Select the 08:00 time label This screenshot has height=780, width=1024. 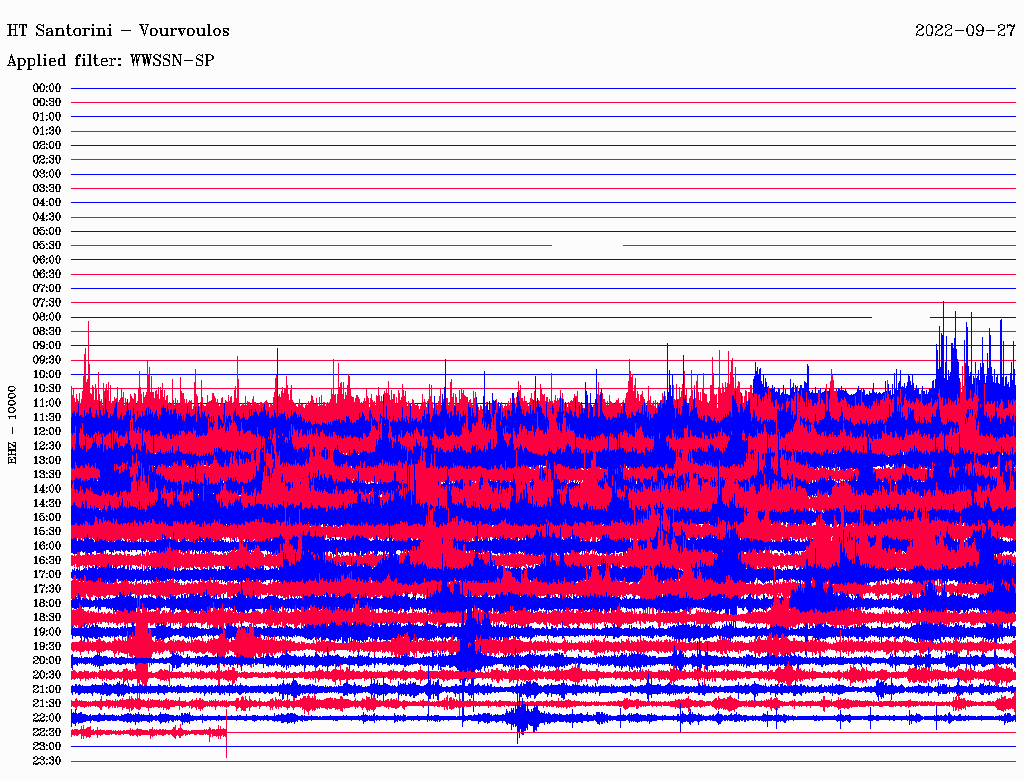pos(47,317)
